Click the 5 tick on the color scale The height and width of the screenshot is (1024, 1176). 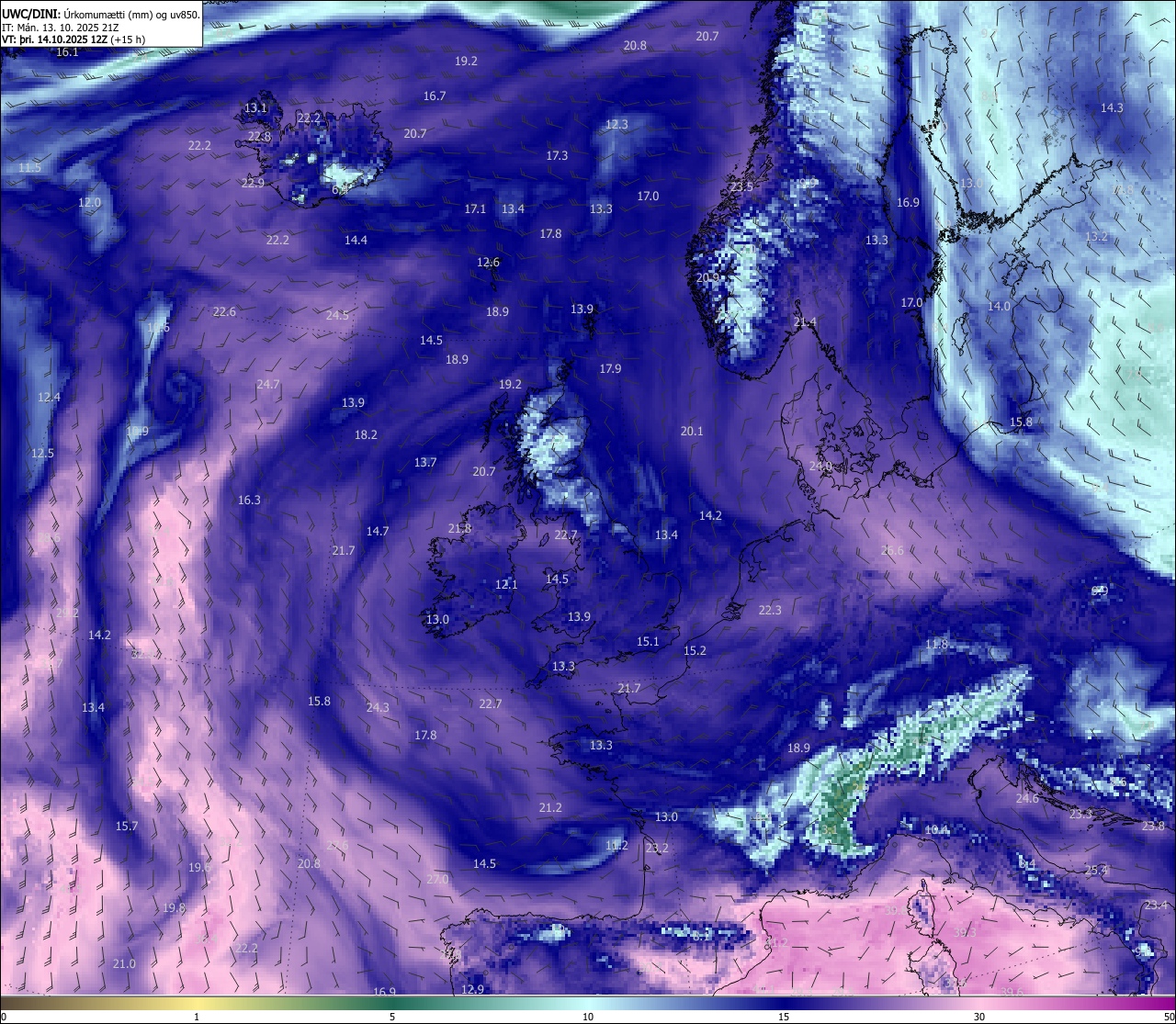tap(392, 1017)
